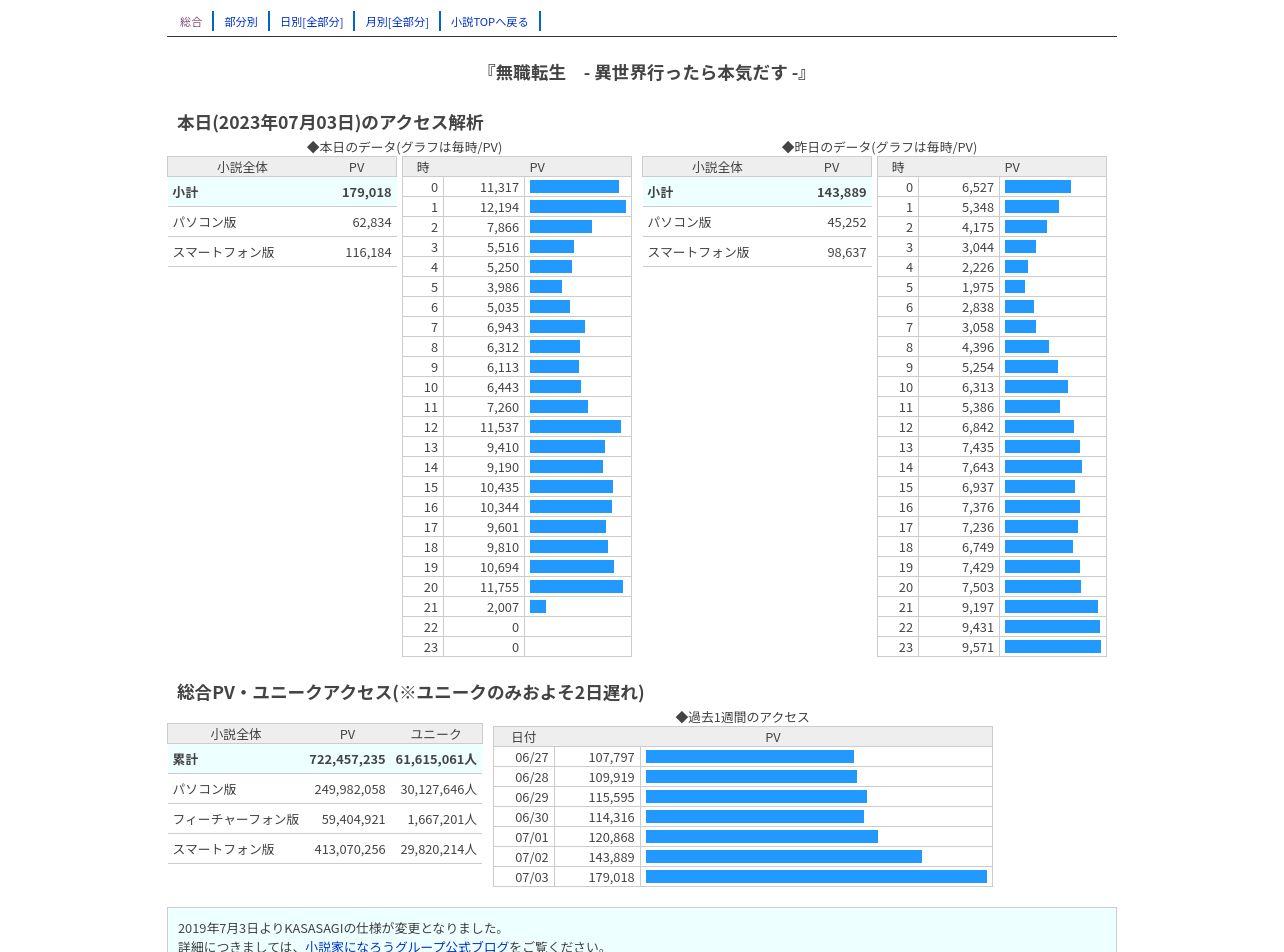Image resolution: width=1284 pixels, height=952 pixels.
Task: Click the weekly bar for 07/03
Action: point(816,877)
